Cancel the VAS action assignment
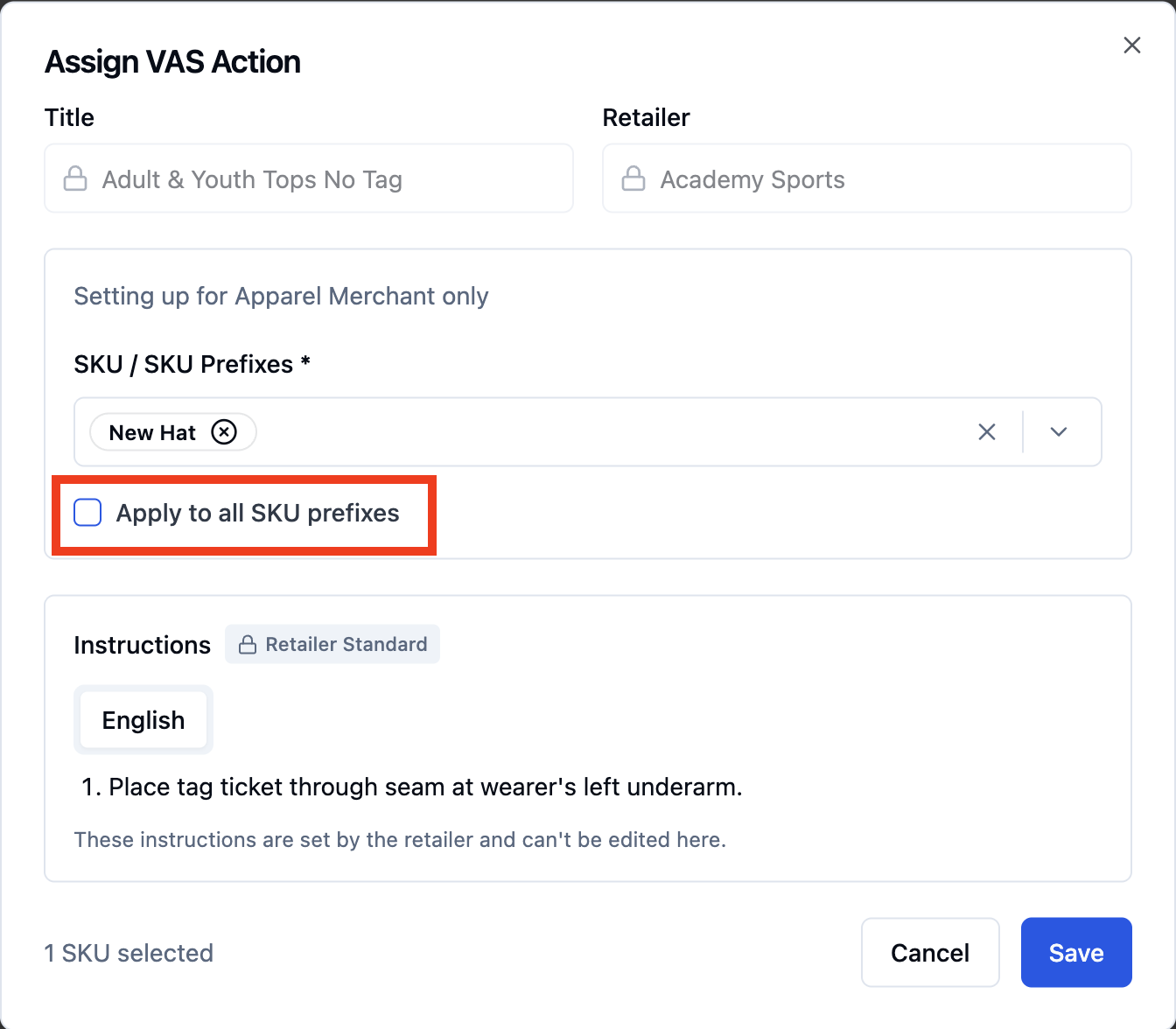The image size is (1176, 1029). (x=930, y=952)
